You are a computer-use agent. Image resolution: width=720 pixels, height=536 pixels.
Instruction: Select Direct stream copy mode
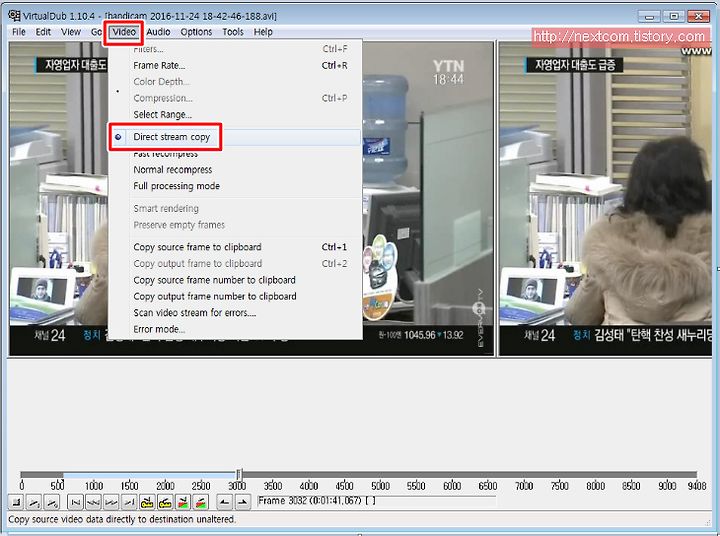[235, 137]
